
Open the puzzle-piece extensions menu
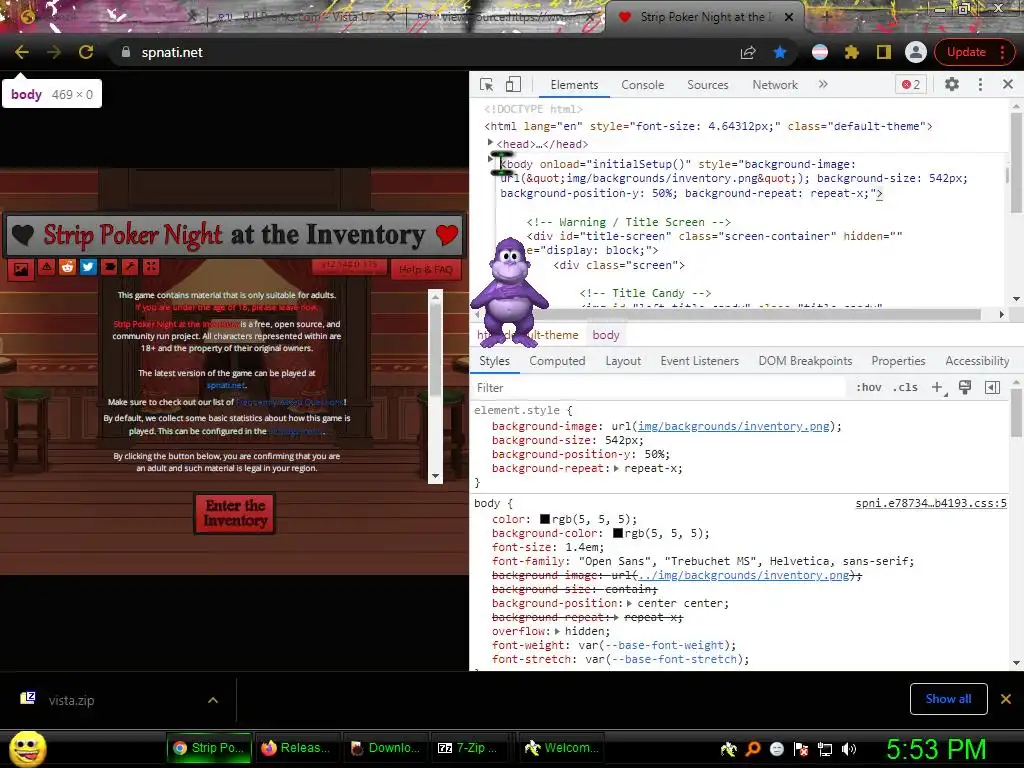click(x=852, y=52)
